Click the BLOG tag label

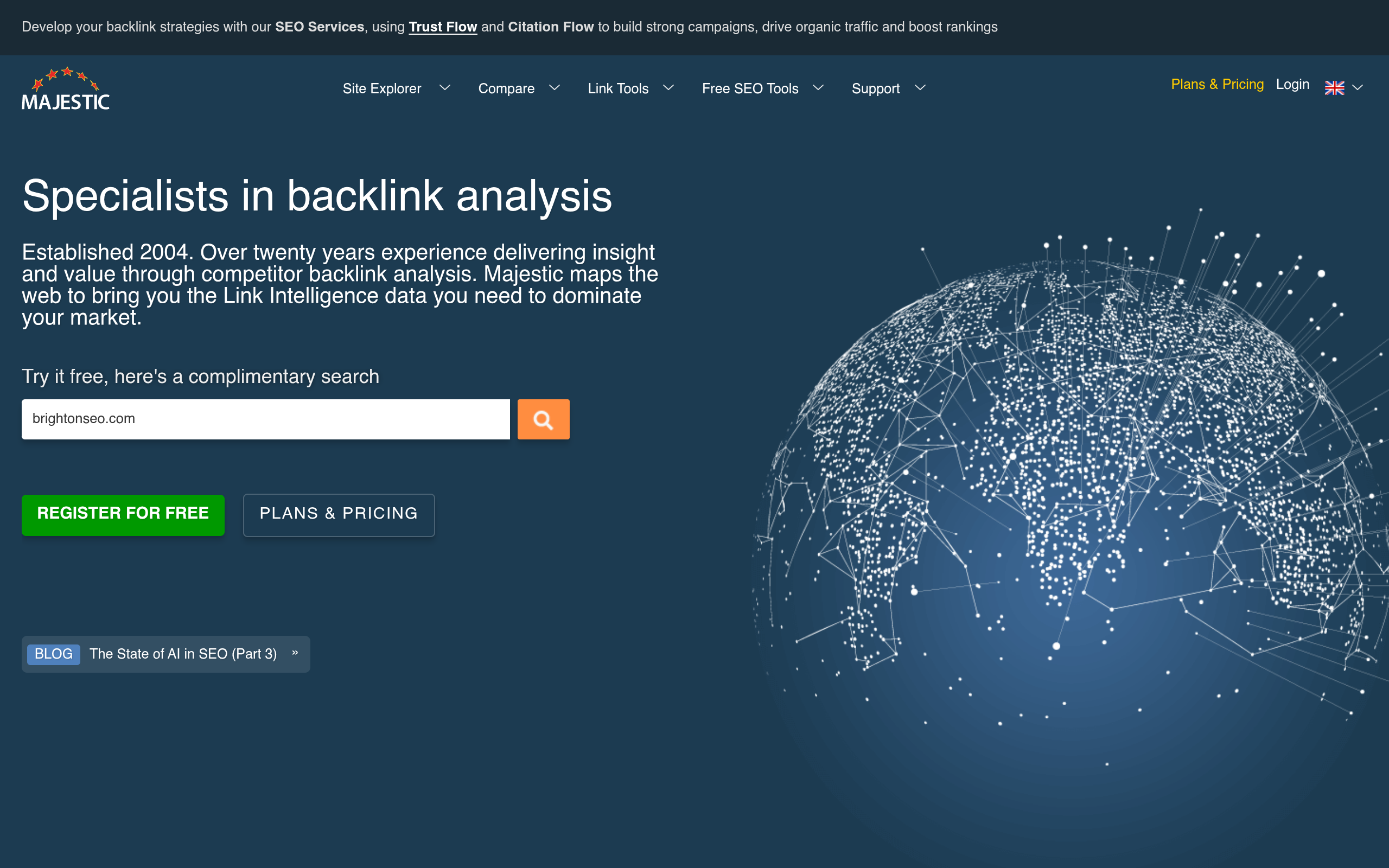point(53,654)
